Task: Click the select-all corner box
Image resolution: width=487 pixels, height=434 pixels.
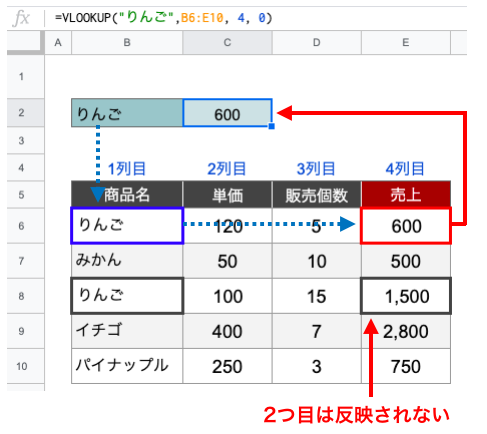Action: click(25, 42)
